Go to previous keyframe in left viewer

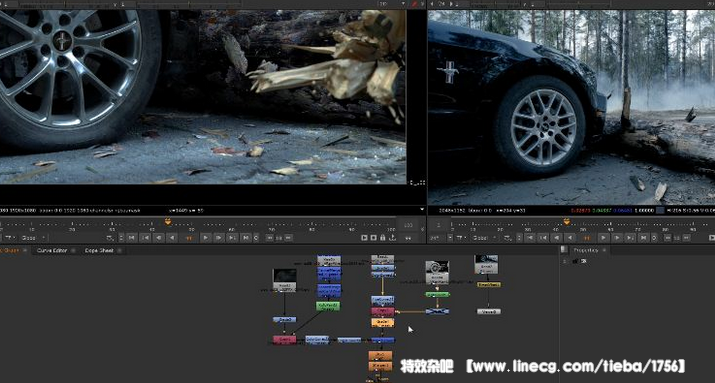coord(146,238)
